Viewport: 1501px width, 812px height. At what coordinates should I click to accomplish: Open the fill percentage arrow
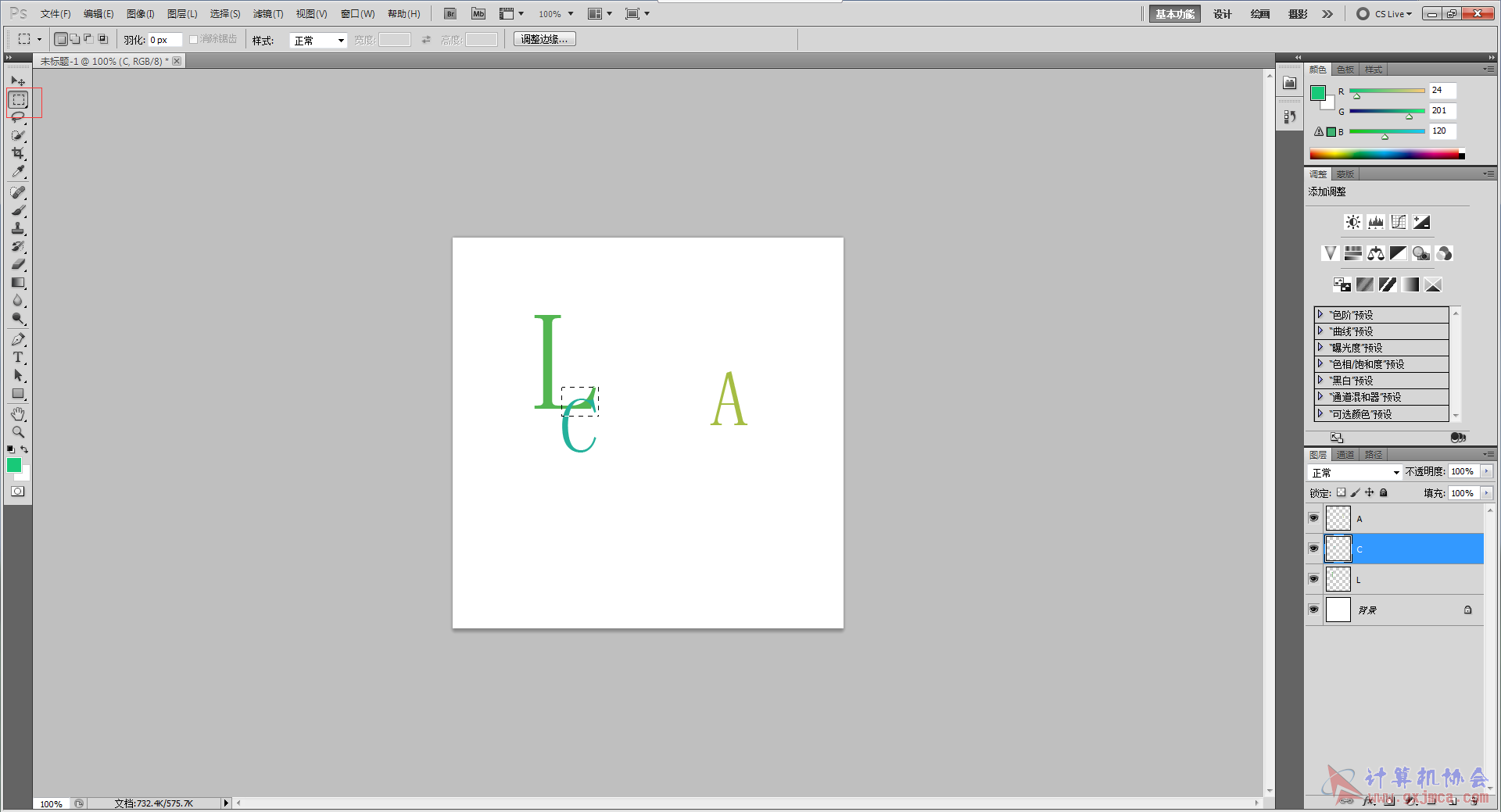tap(1486, 493)
